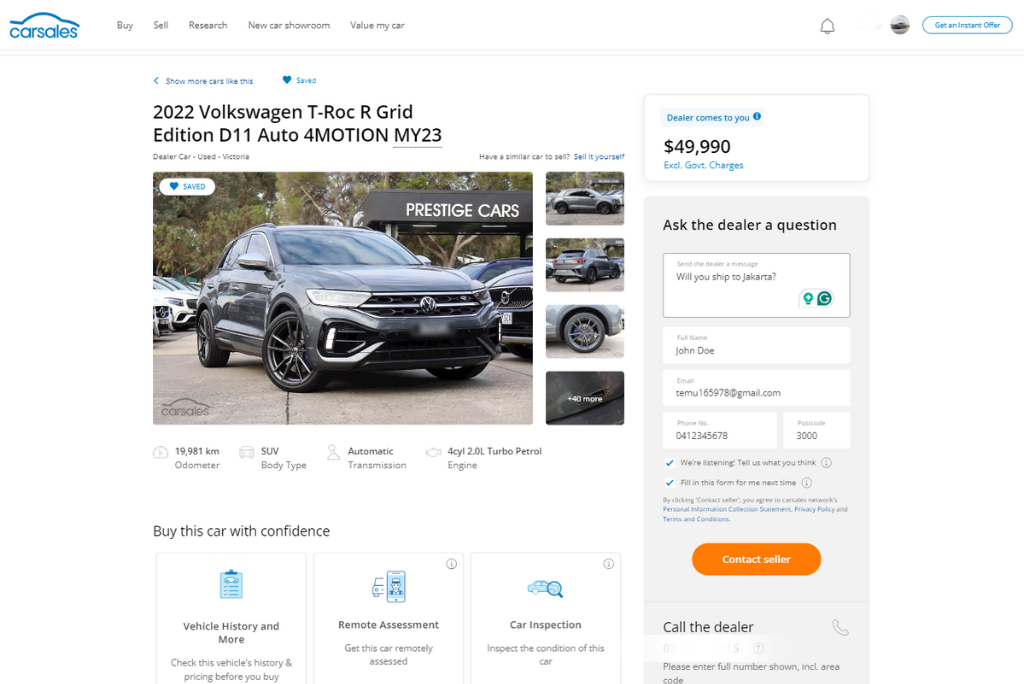The height and width of the screenshot is (684, 1024).
Task: Uncheck "Fill in this form for me next time"
Action: pos(669,483)
